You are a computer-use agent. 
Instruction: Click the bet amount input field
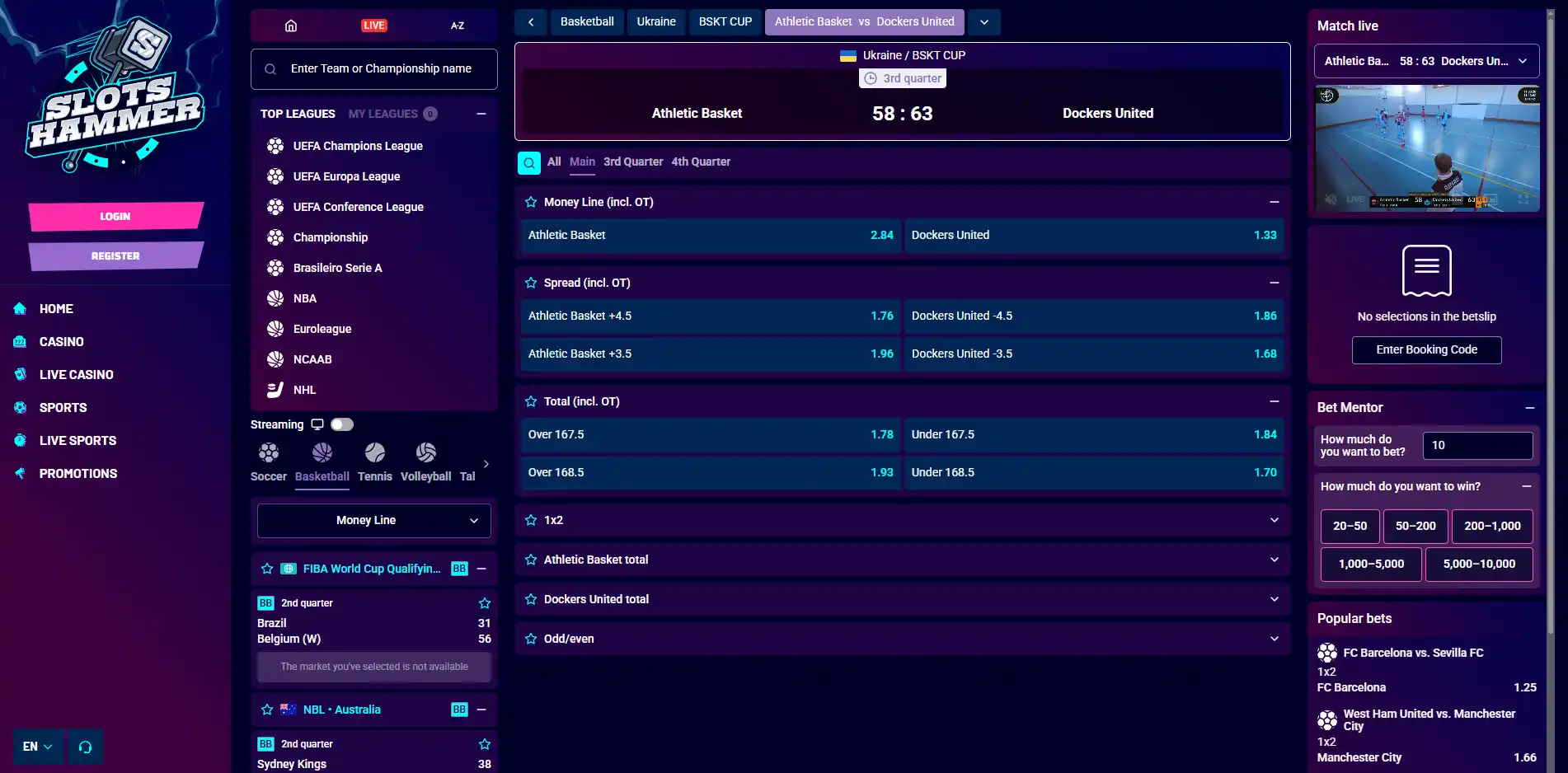(x=1477, y=446)
